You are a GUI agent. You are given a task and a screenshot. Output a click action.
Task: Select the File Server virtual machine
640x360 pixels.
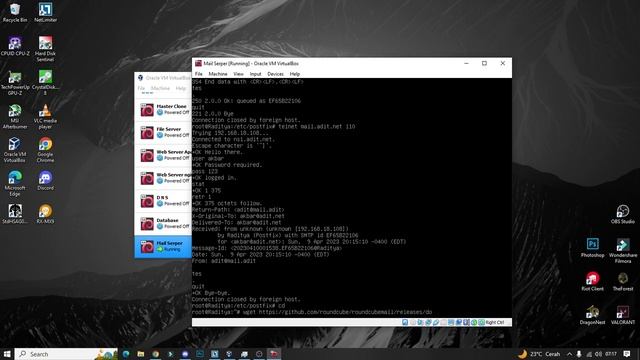[163, 132]
